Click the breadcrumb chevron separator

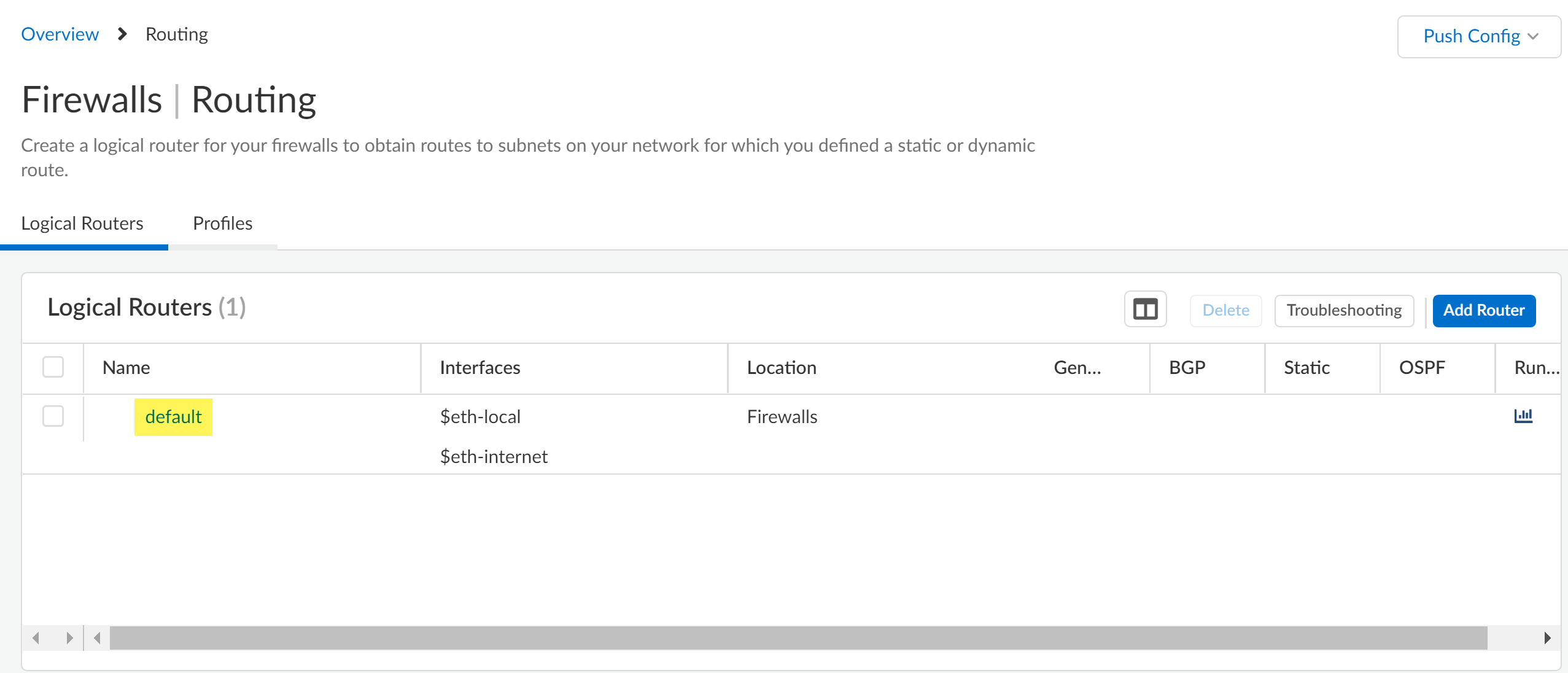pos(122,34)
